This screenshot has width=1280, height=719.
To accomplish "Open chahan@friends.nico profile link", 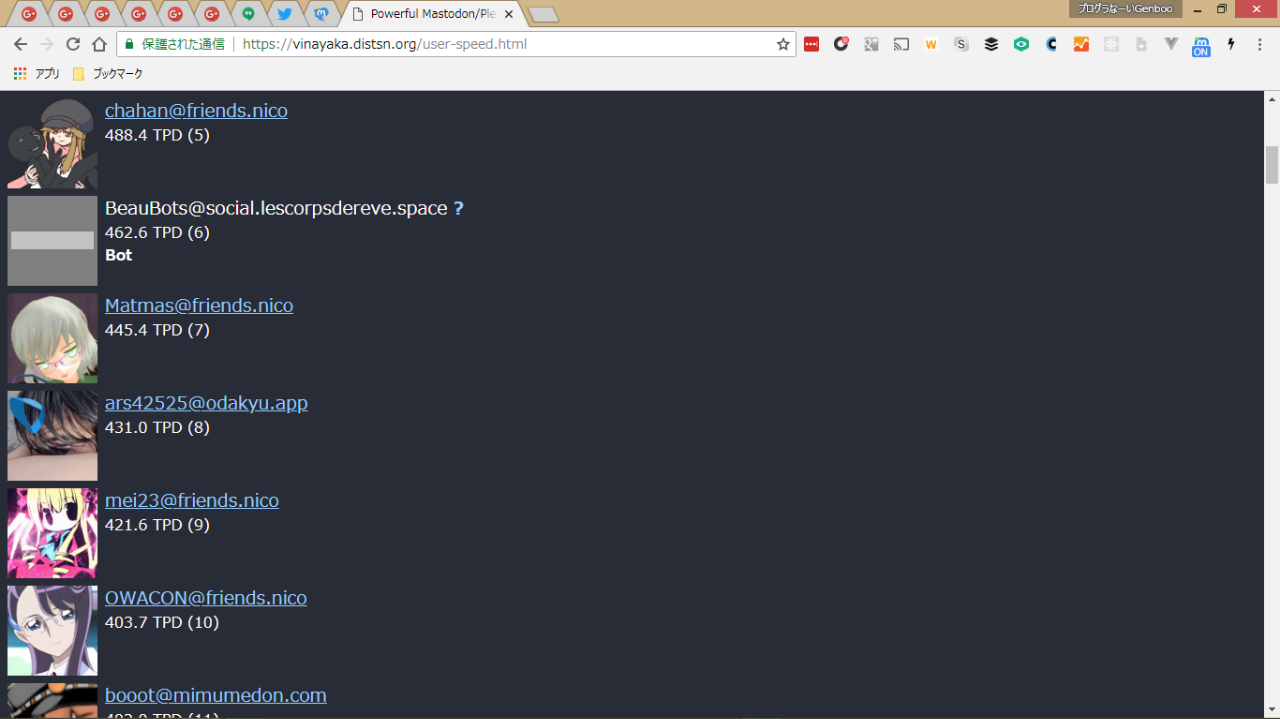I will 196,110.
